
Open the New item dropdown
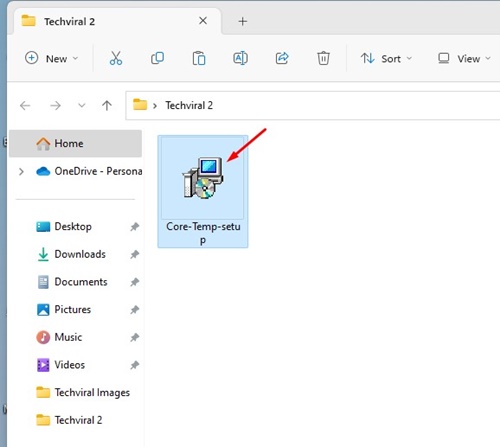click(52, 59)
